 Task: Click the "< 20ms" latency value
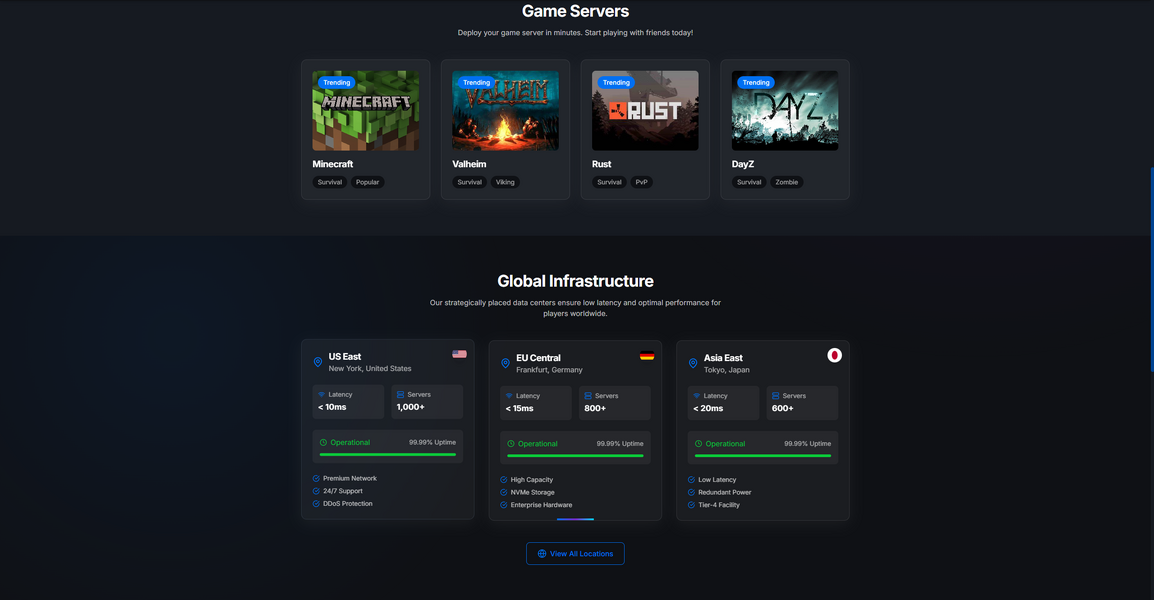(x=708, y=409)
